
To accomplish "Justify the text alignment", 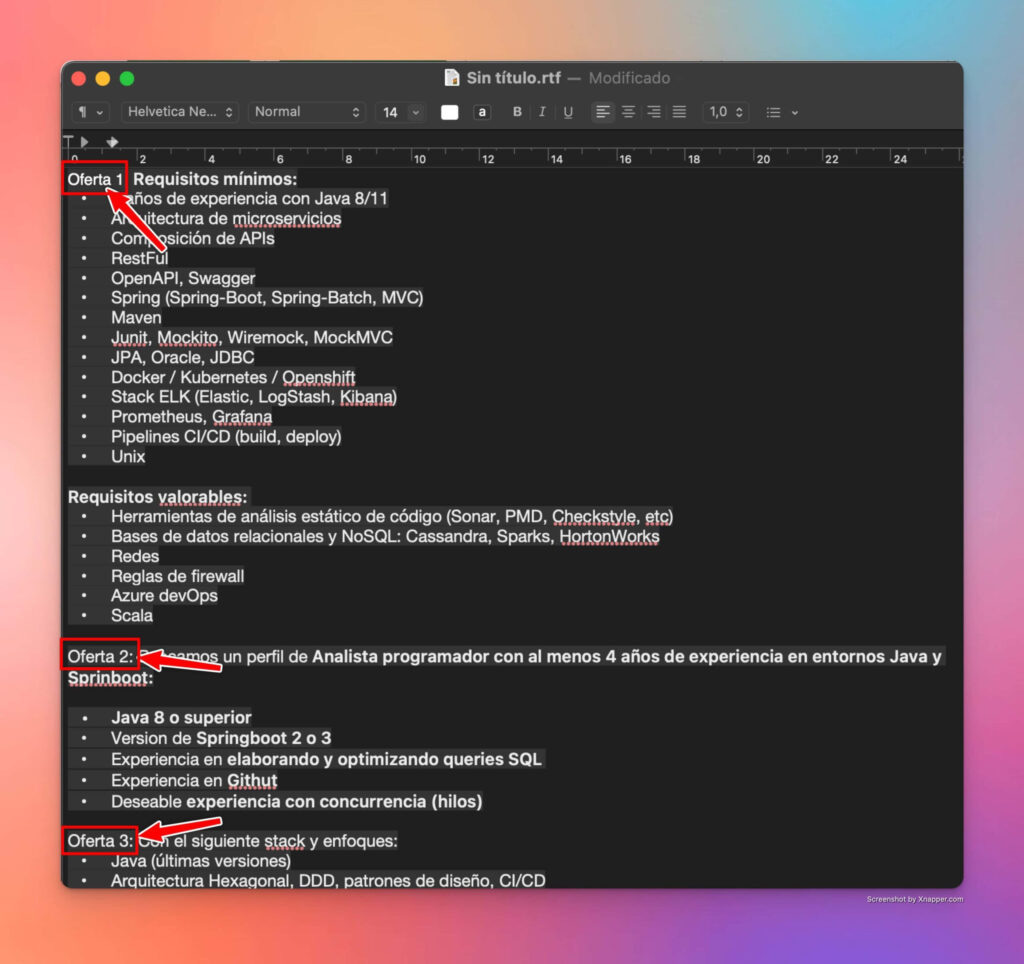I will (679, 112).
